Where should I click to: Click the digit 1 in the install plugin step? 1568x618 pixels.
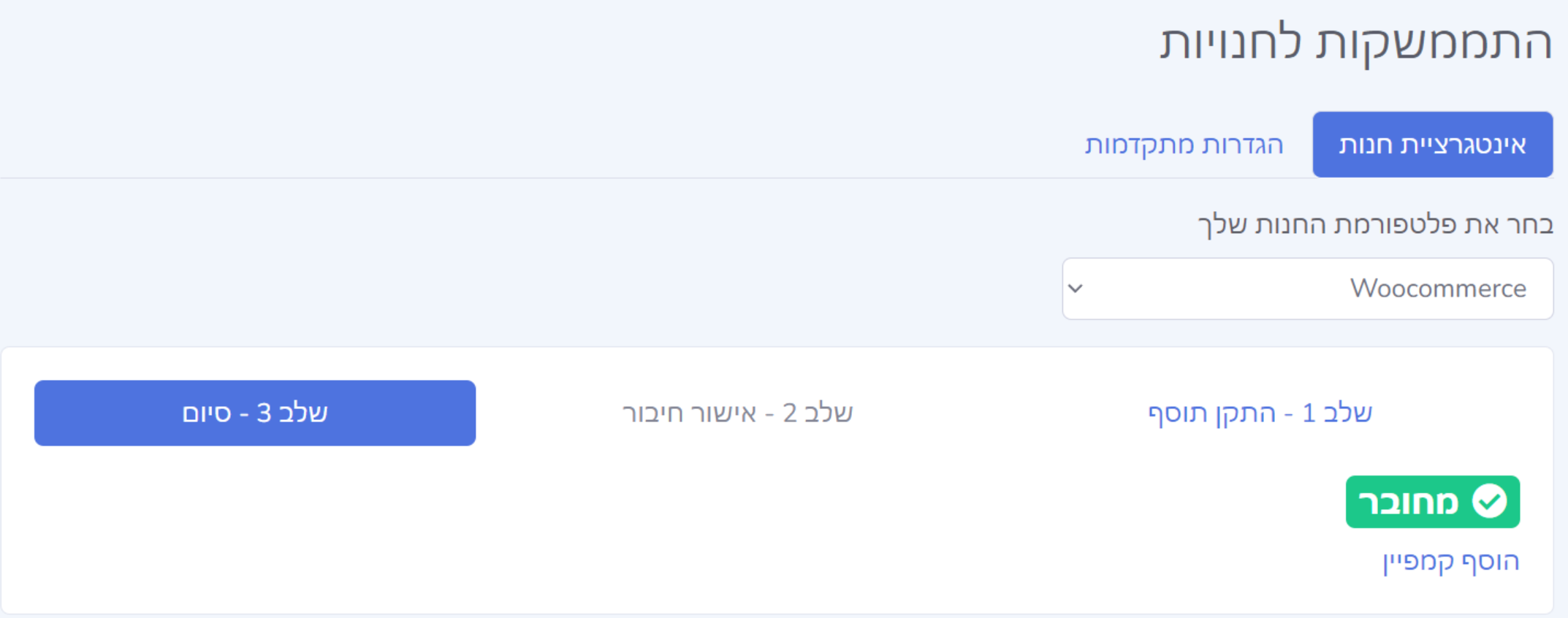pos(1309,413)
